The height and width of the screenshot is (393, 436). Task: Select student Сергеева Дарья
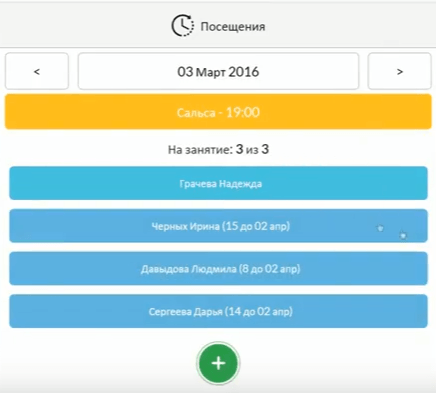click(x=218, y=311)
